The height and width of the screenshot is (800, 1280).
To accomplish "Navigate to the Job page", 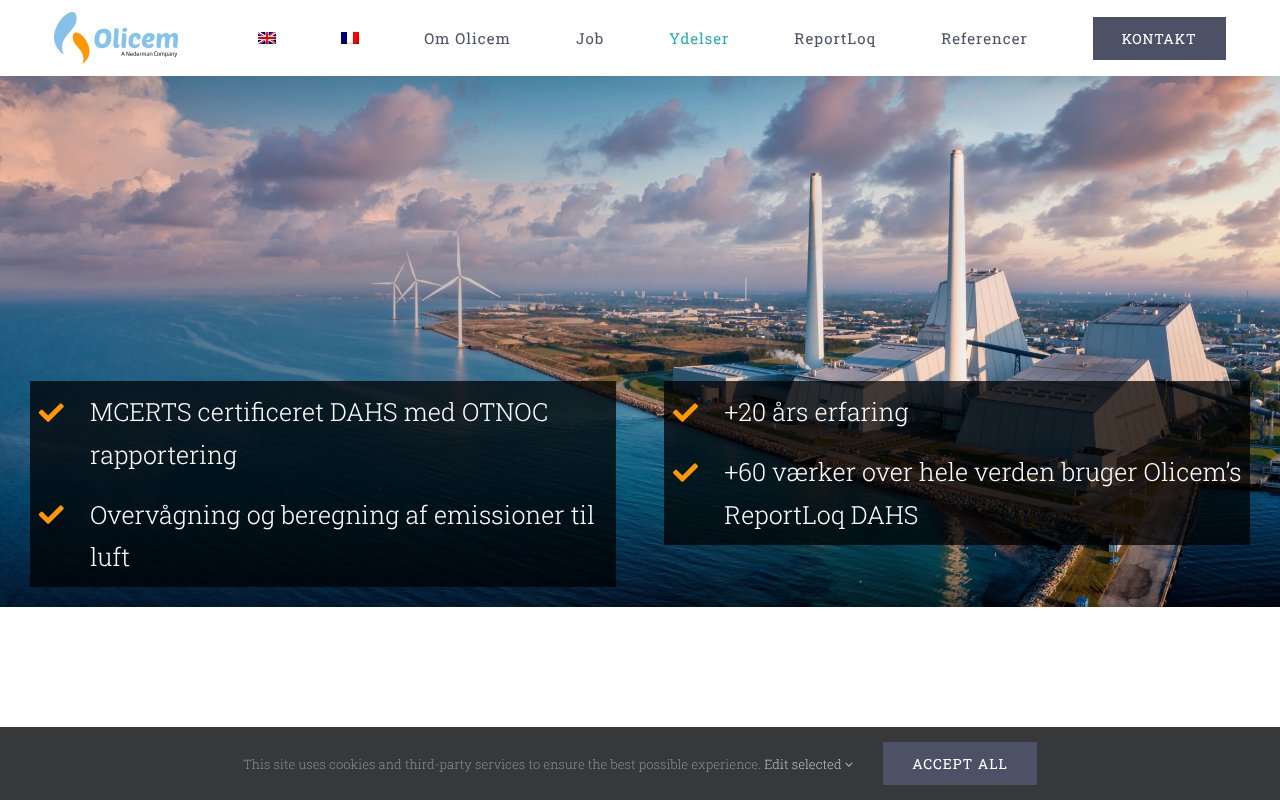I will [590, 38].
